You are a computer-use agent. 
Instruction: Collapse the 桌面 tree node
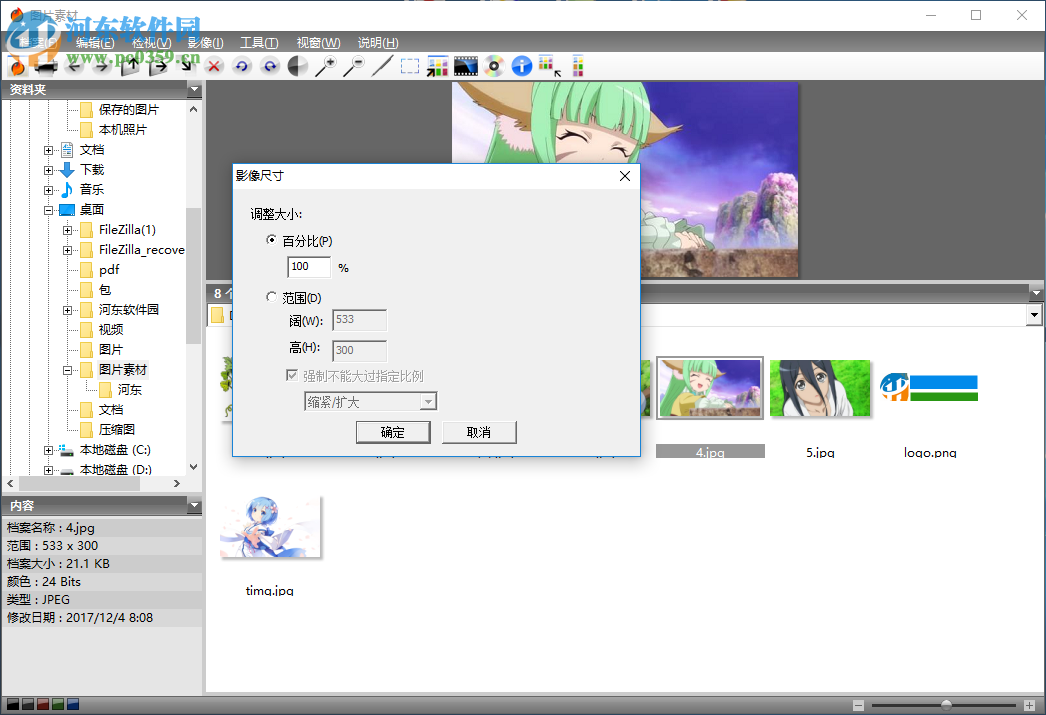click(48, 210)
